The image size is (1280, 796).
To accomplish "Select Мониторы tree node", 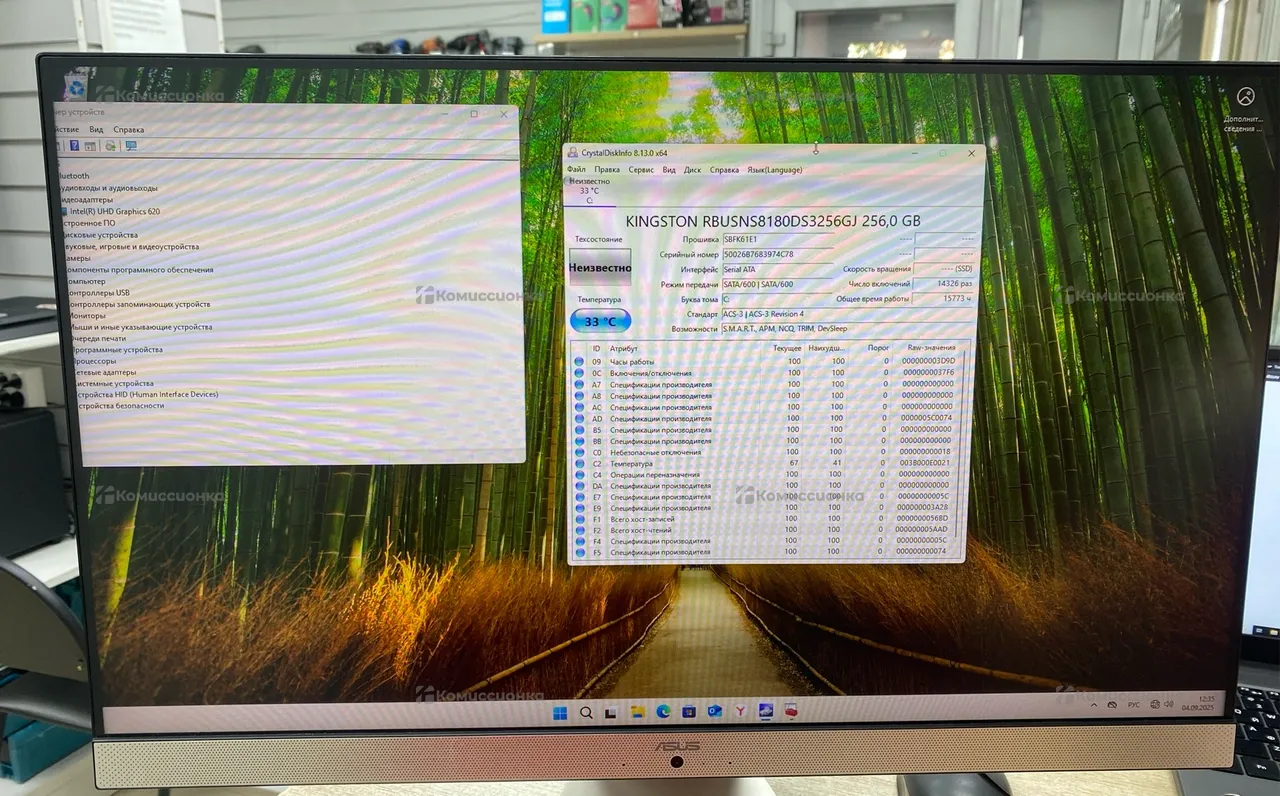I will (87, 315).
